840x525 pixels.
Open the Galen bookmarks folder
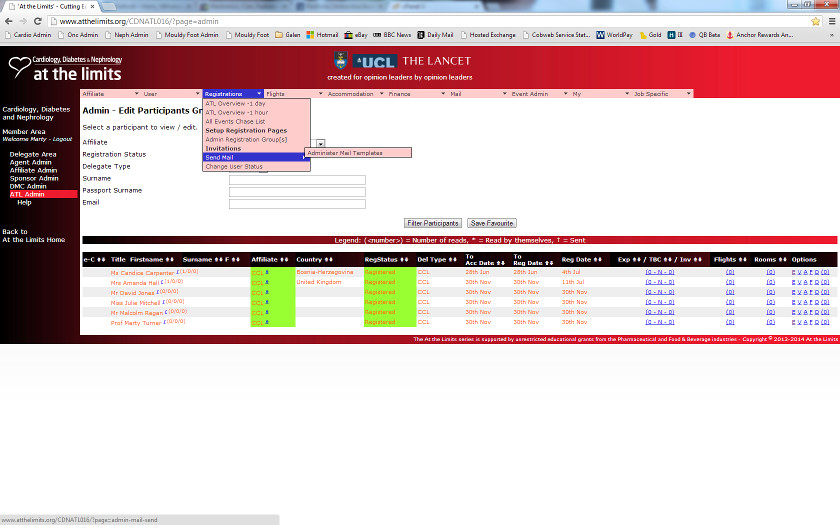(288, 35)
